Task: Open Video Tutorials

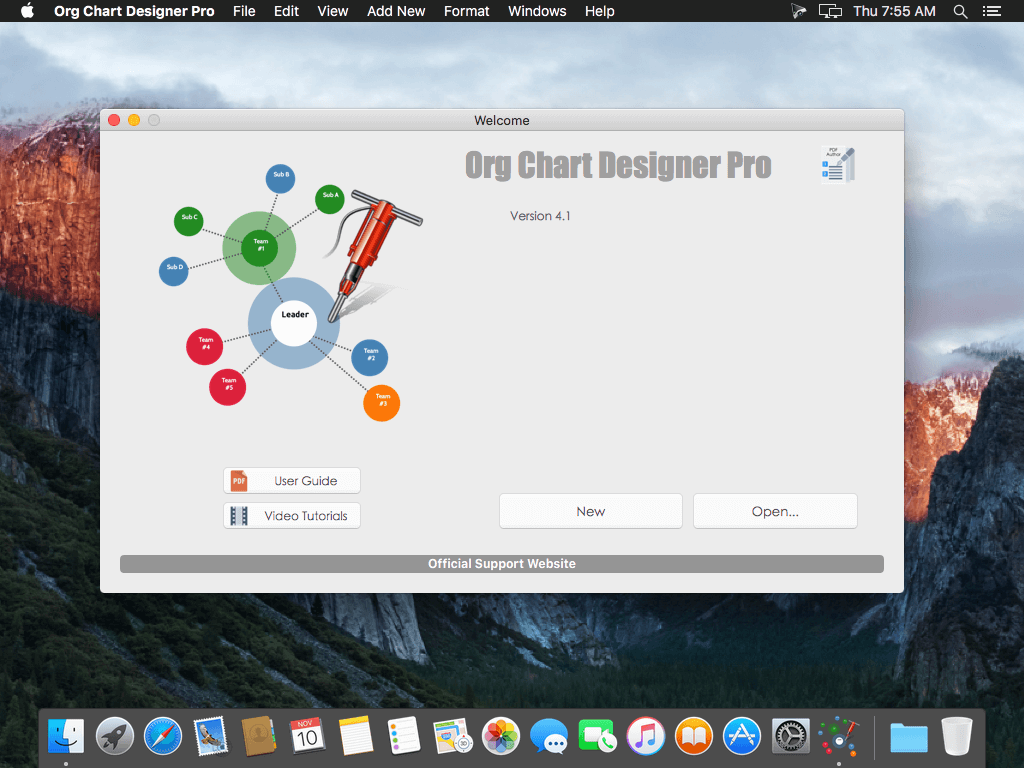Action: [291, 516]
